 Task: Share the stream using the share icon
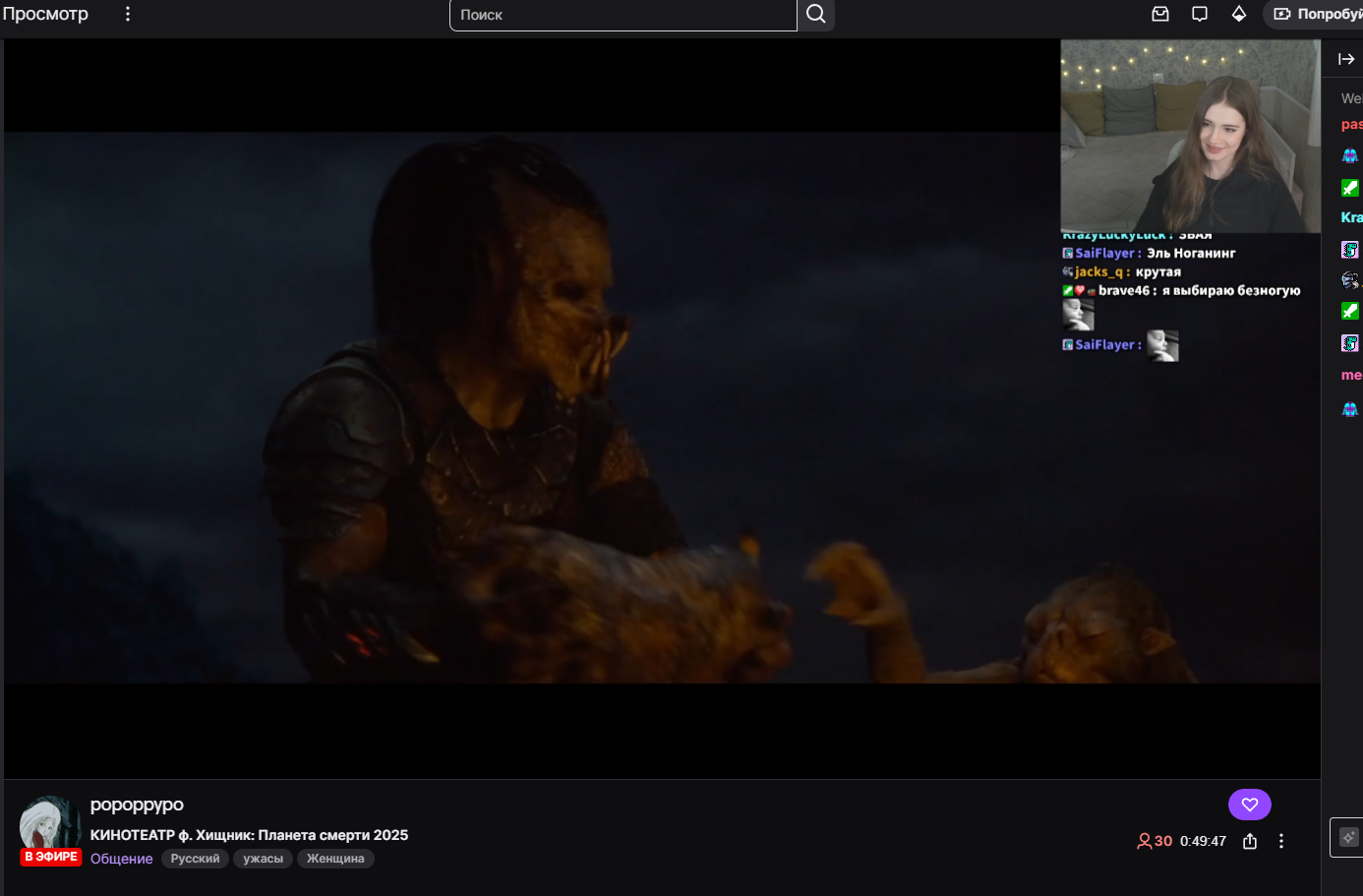pos(1250,841)
